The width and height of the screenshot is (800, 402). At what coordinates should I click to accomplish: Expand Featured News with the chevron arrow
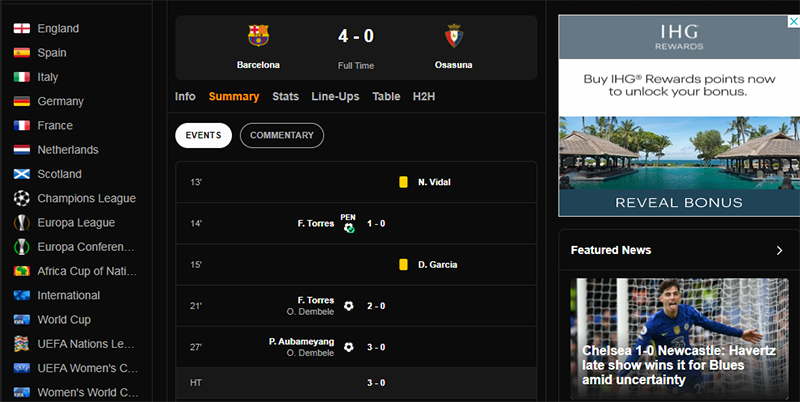pyautogui.click(x=780, y=250)
